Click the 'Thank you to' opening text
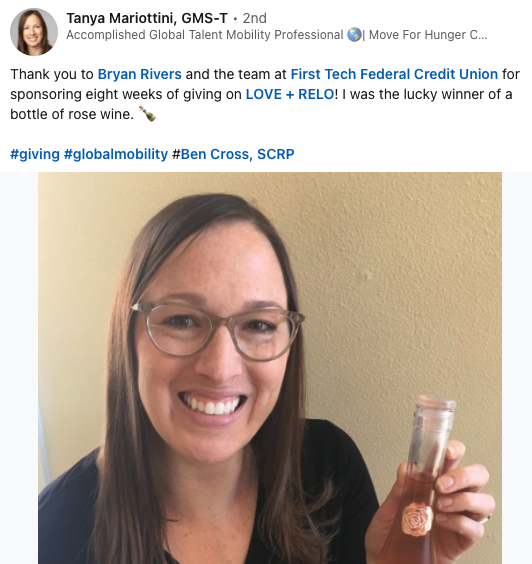This screenshot has height=564, width=532. (52, 74)
